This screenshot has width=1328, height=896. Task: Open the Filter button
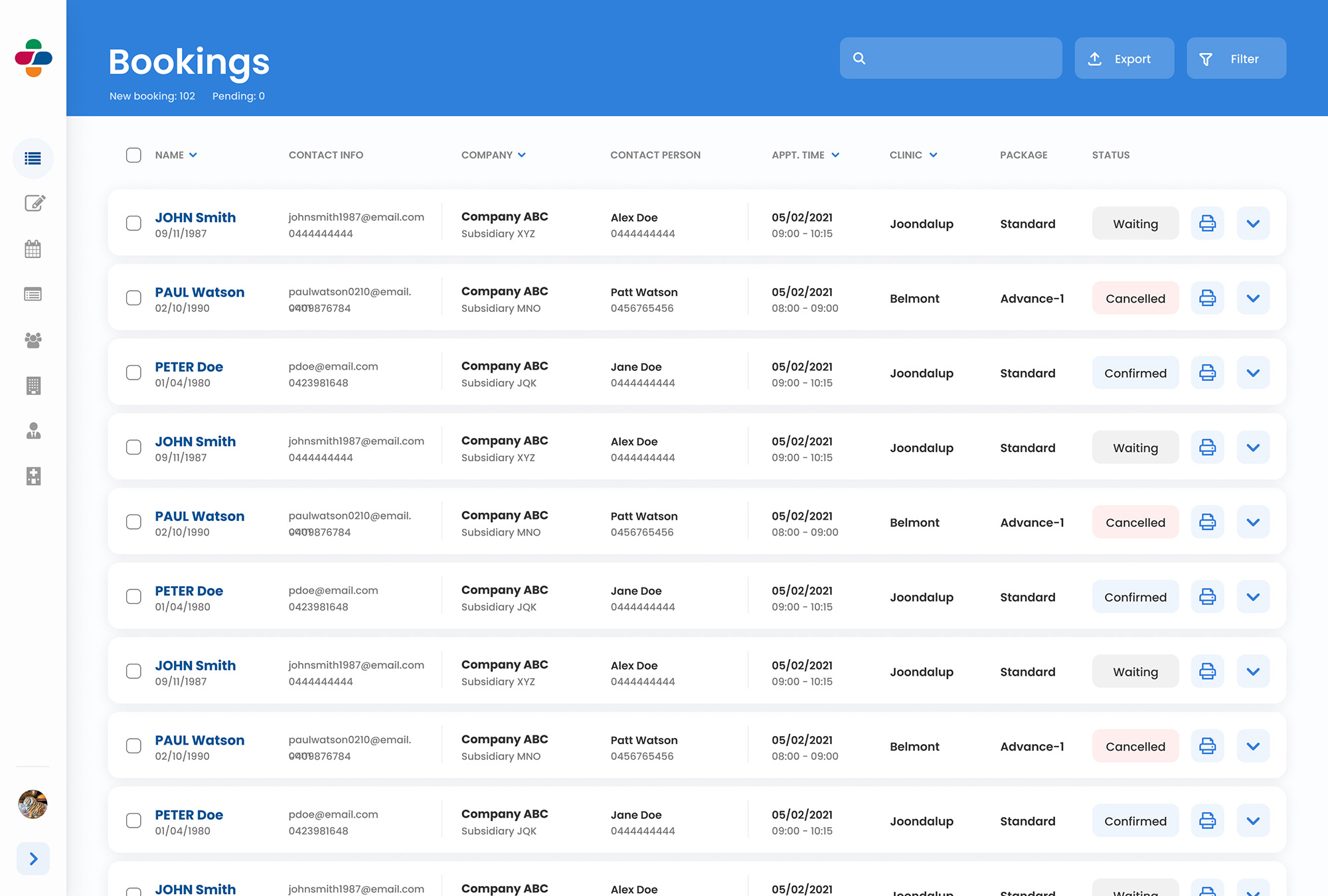coord(1236,58)
